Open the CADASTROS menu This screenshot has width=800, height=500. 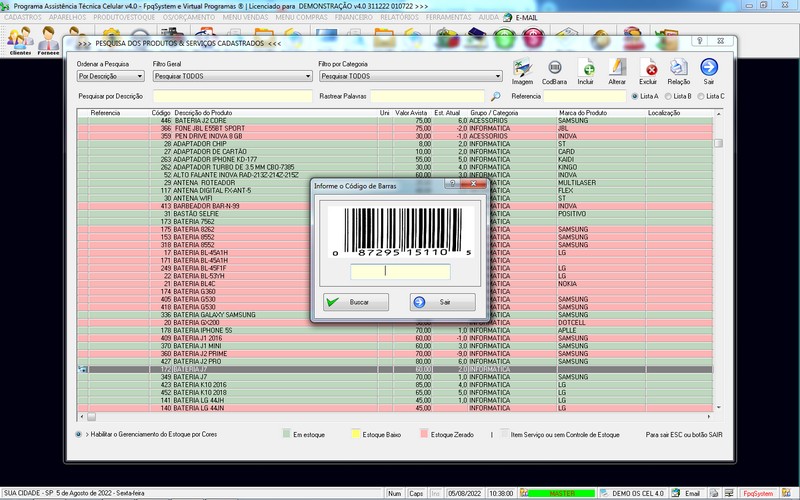pyautogui.click(x=23, y=17)
